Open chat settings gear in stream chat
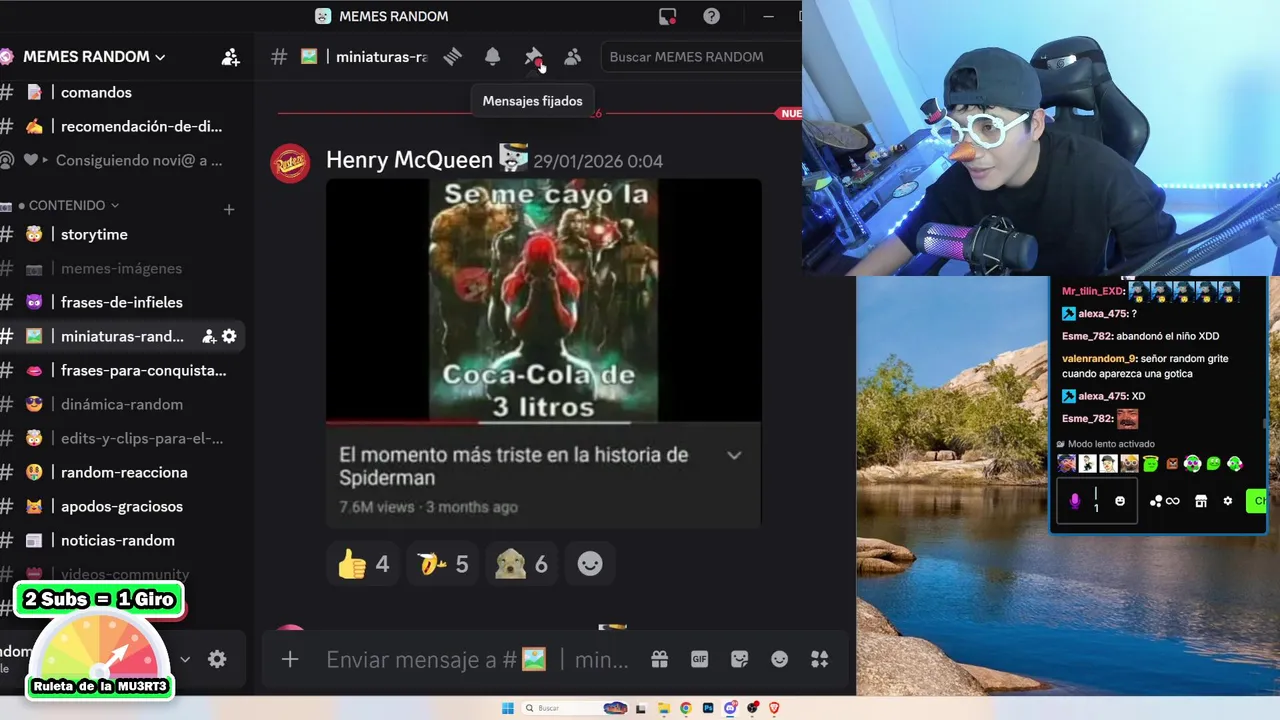Screen dimensions: 1280x720 [1228, 501]
